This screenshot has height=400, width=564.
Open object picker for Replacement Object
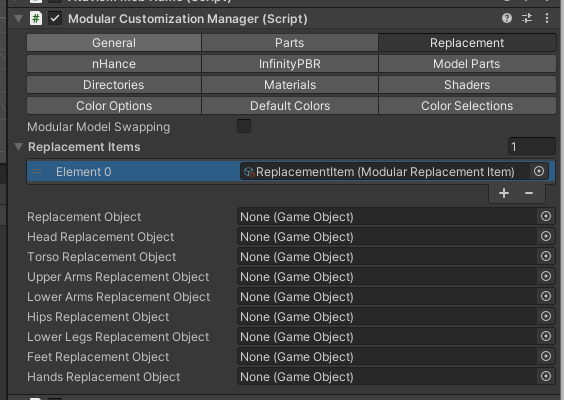point(546,216)
